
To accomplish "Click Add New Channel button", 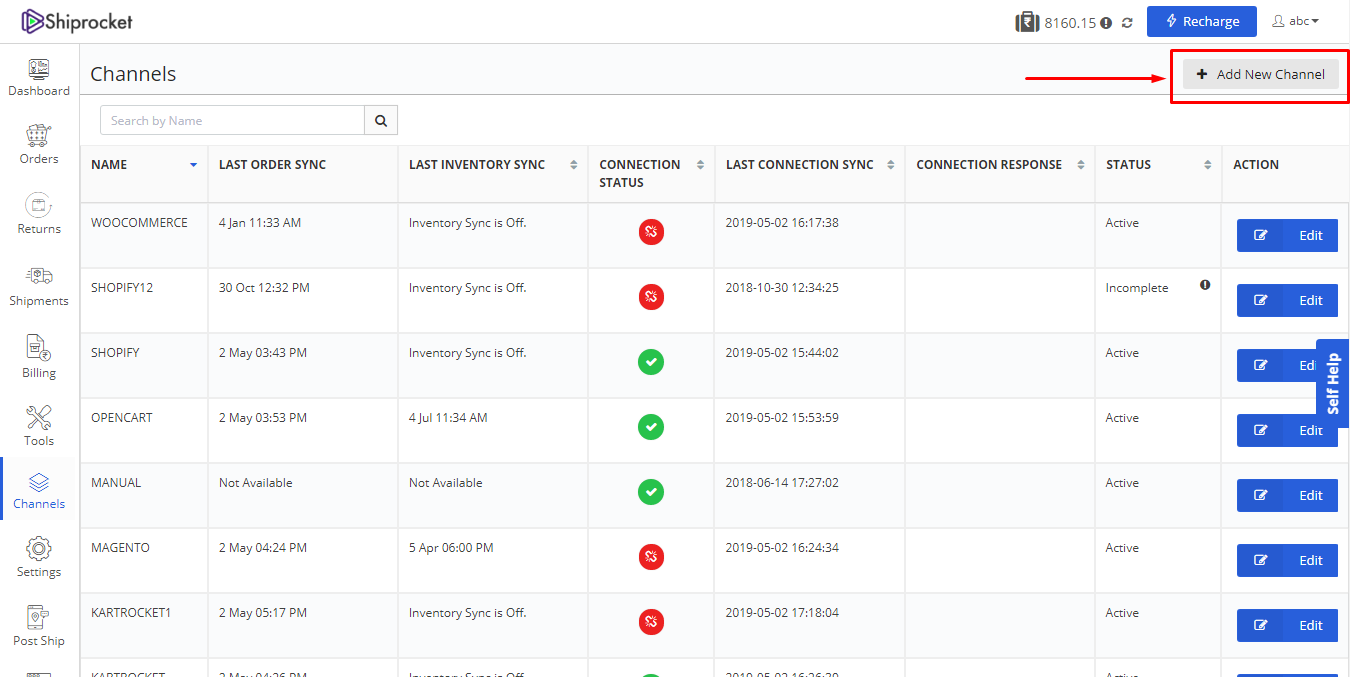I will 1260,74.
